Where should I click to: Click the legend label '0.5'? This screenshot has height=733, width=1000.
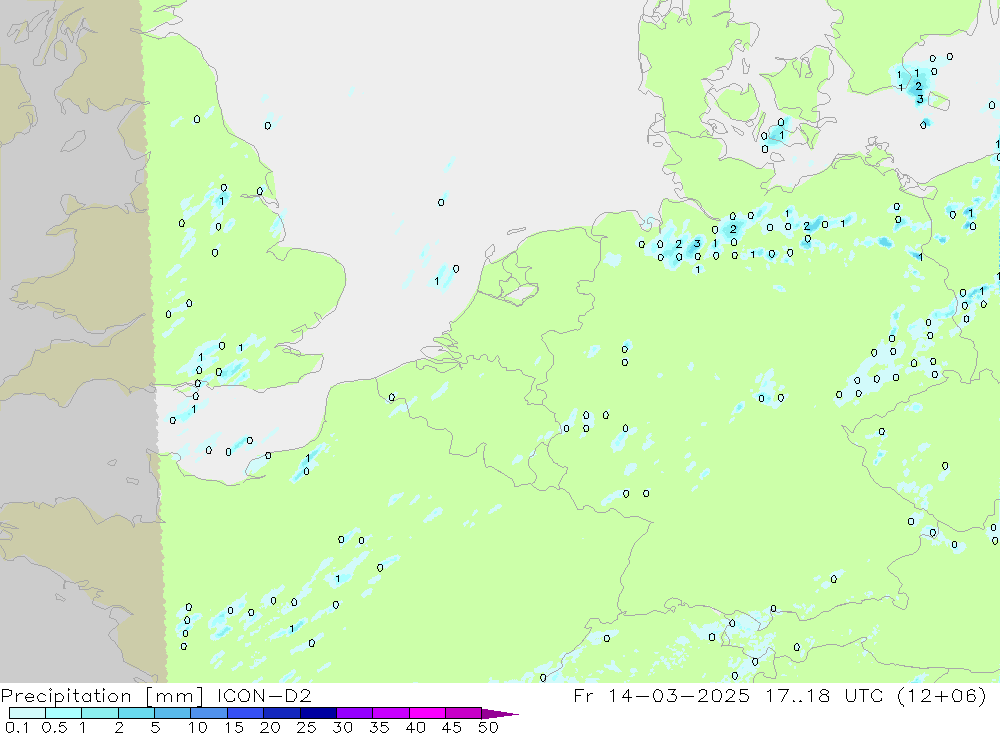tap(54, 727)
